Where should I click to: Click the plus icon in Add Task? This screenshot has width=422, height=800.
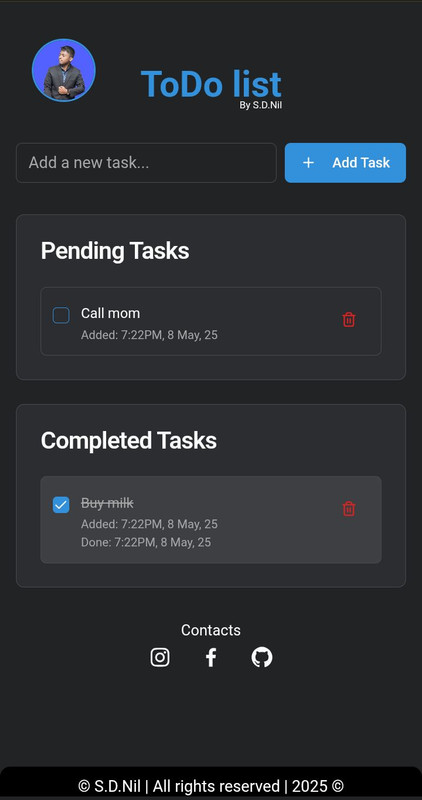click(308, 163)
